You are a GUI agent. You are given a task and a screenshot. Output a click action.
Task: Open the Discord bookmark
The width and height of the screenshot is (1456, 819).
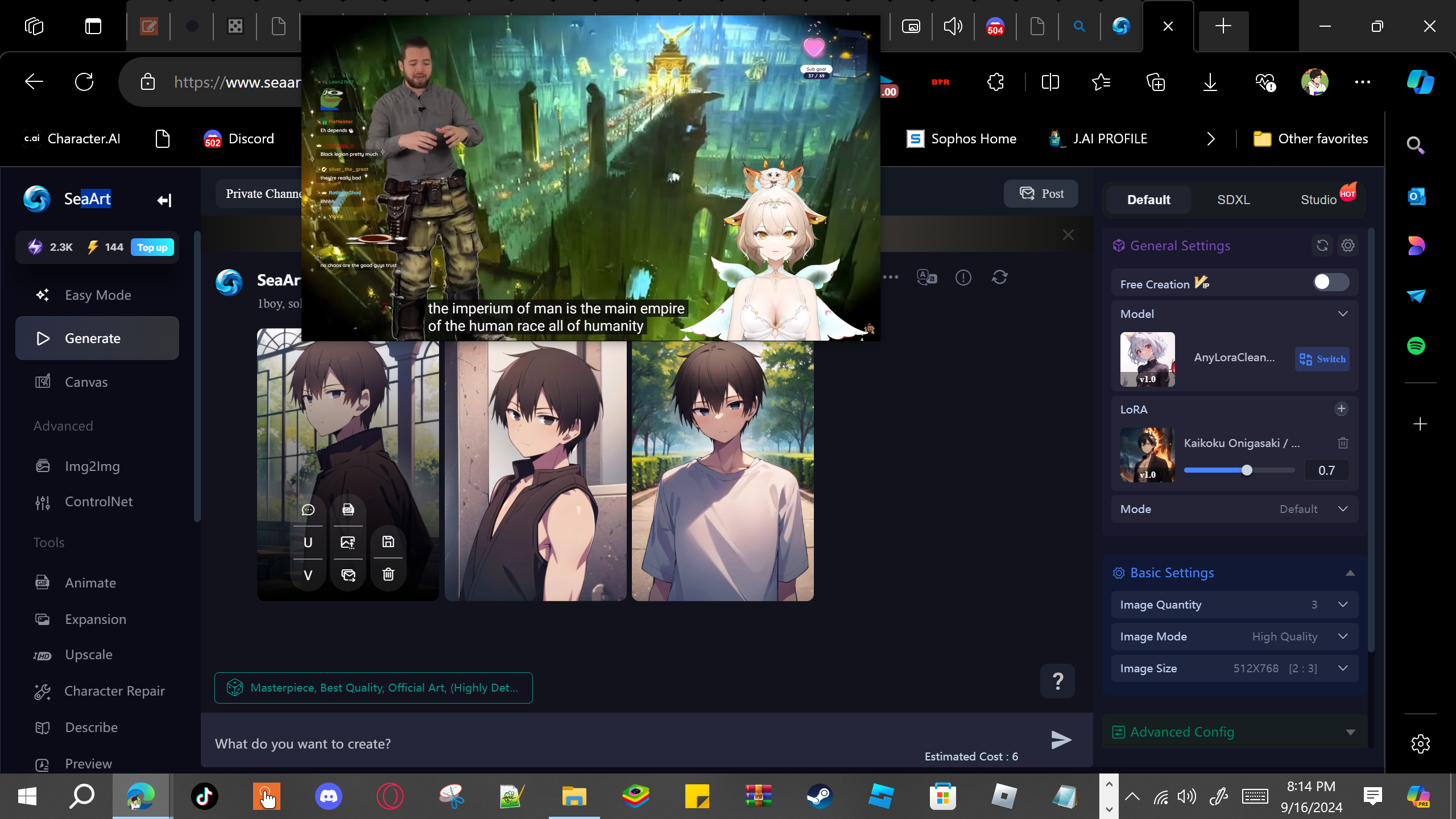239,139
